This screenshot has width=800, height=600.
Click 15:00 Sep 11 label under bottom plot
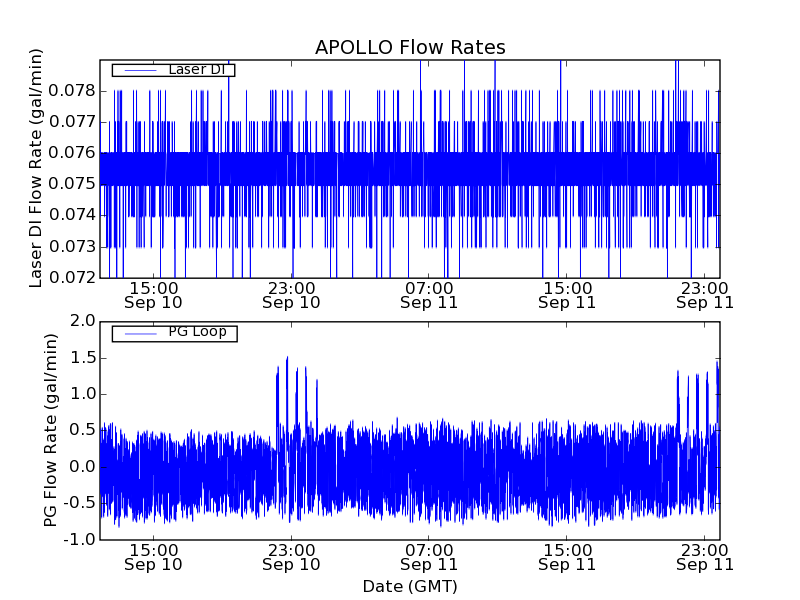click(567, 557)
